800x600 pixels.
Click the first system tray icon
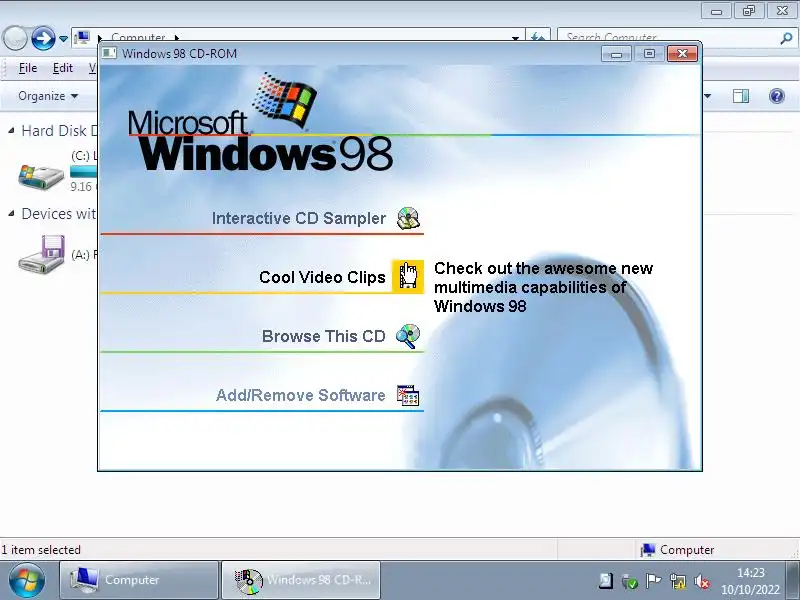click(606, 581)
